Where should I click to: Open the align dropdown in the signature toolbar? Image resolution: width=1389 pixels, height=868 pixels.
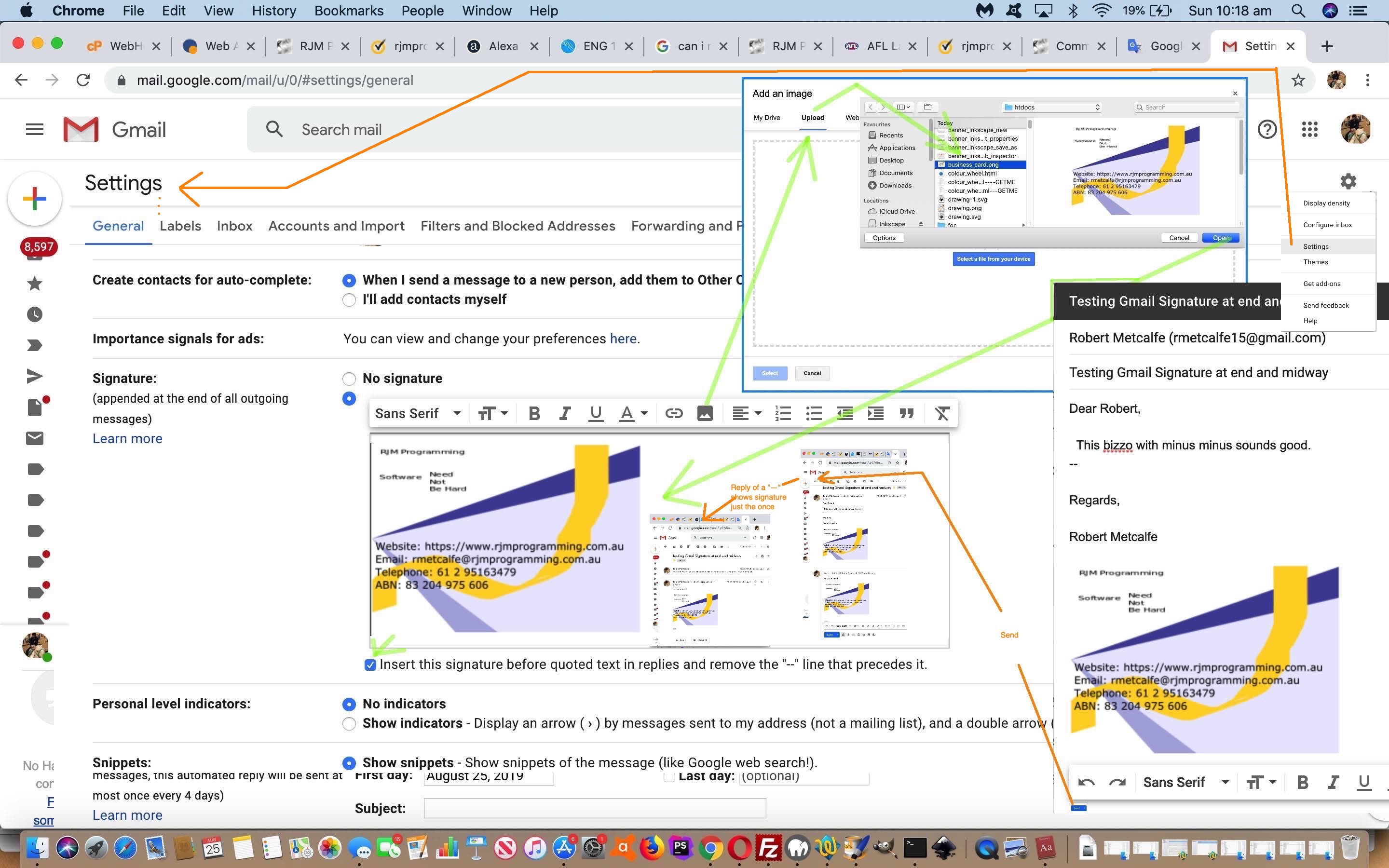(x=746, y=413)
